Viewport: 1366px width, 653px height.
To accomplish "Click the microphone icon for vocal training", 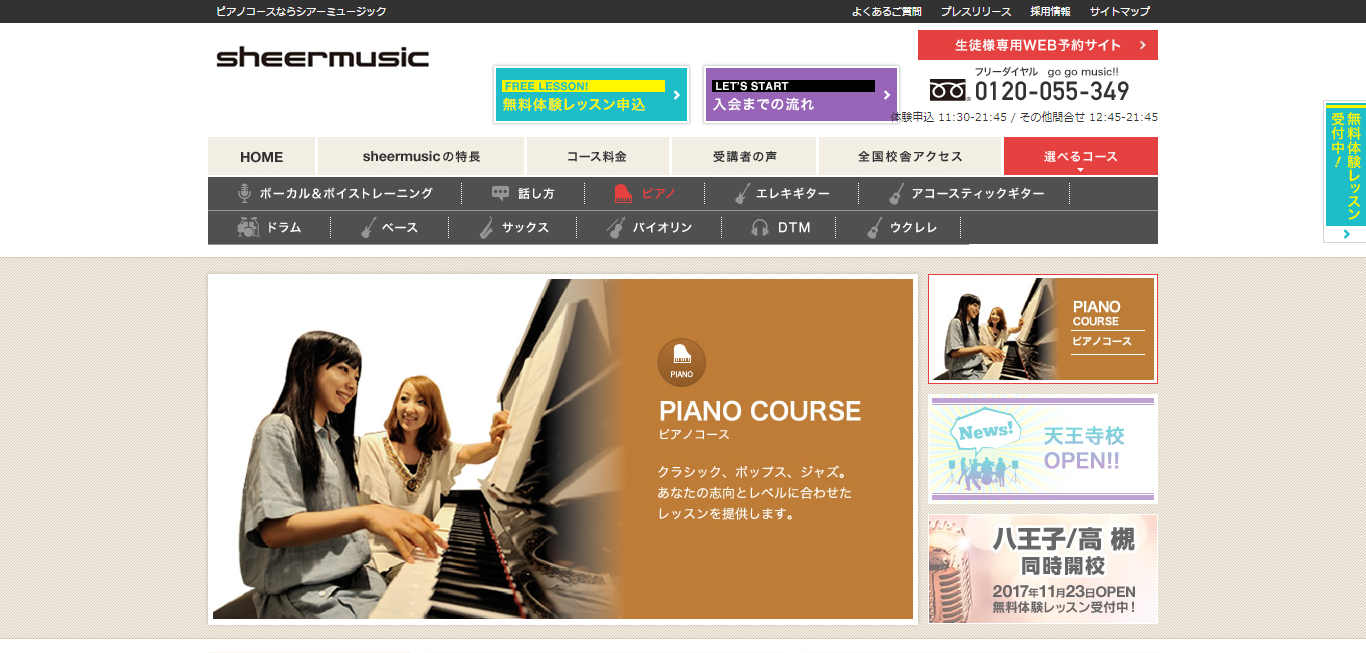I will pyautogui.click(x=243, y=194).
